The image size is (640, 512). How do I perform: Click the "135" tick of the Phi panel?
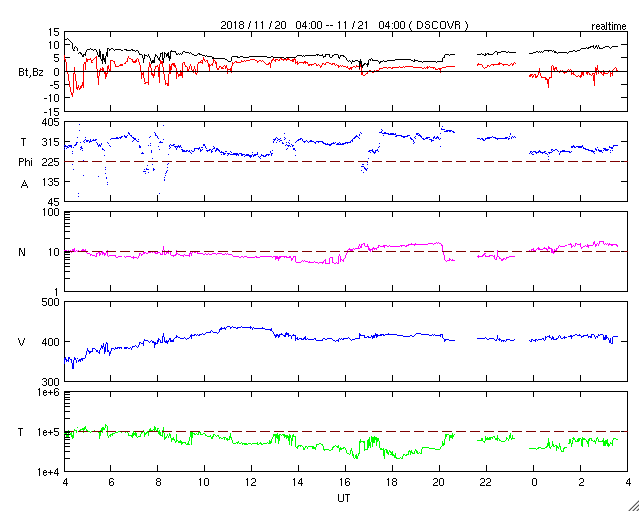tap(51, 182)
